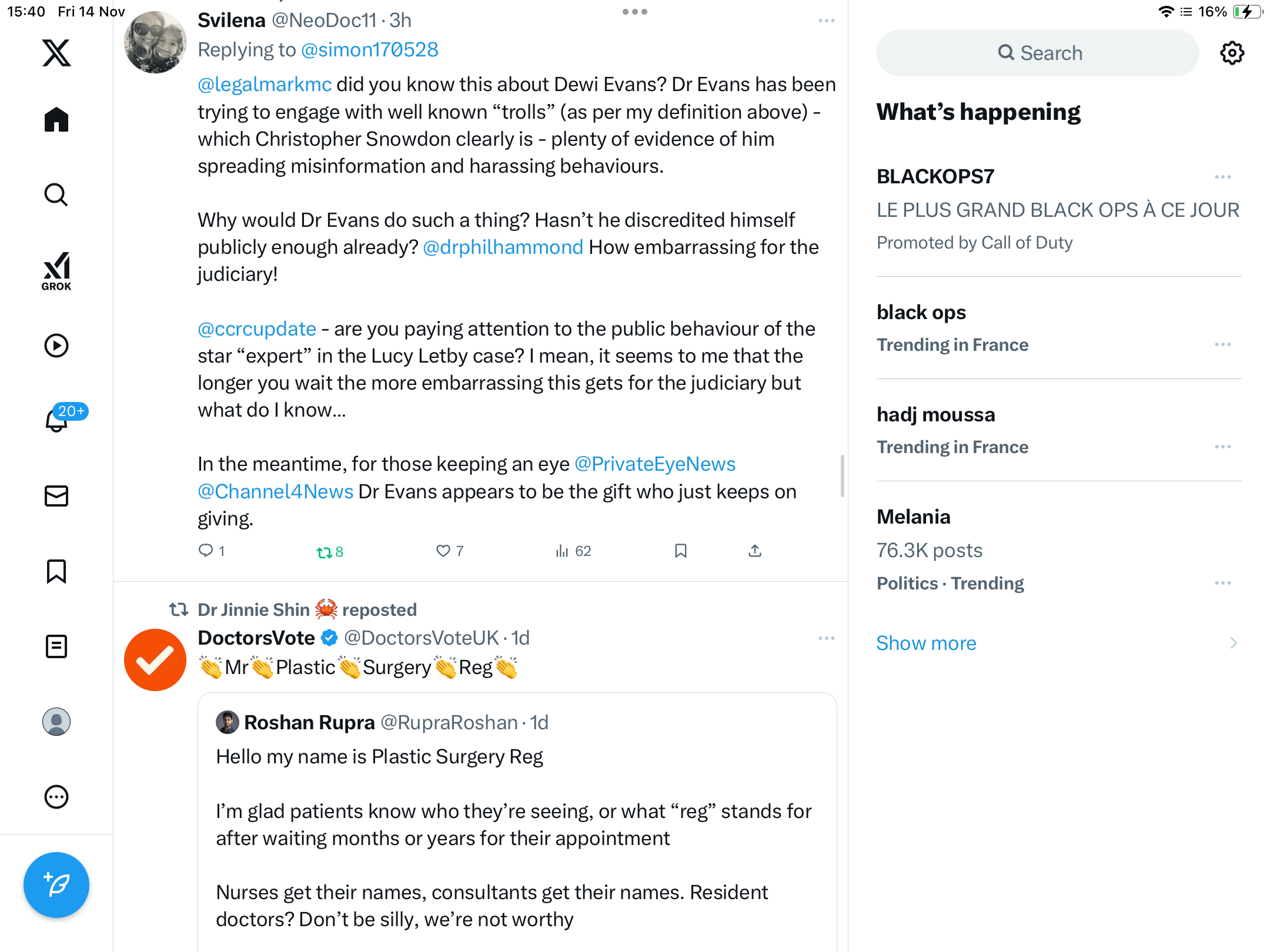Viewport: 1270px width, 952px height.
Task: Open the Lists sidebar icon
Action: [x=56, y=646]
